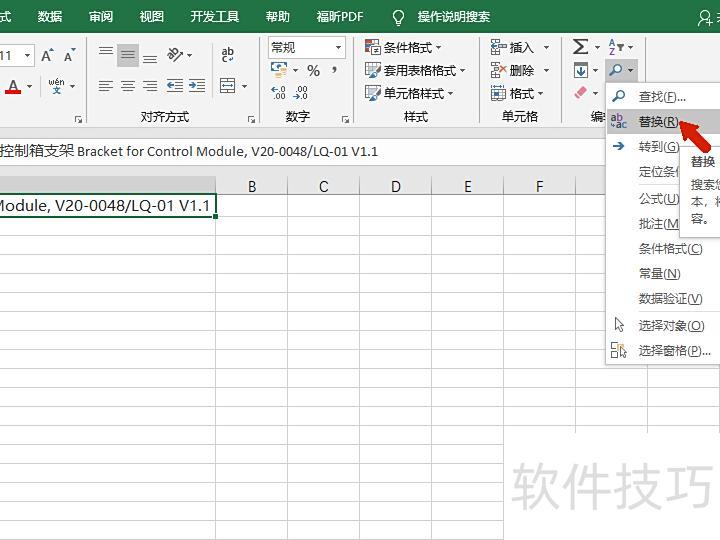Open the 常规 number format combo box
The height and width of the screenshot is (540, 720).
click(x=306, y=47)
